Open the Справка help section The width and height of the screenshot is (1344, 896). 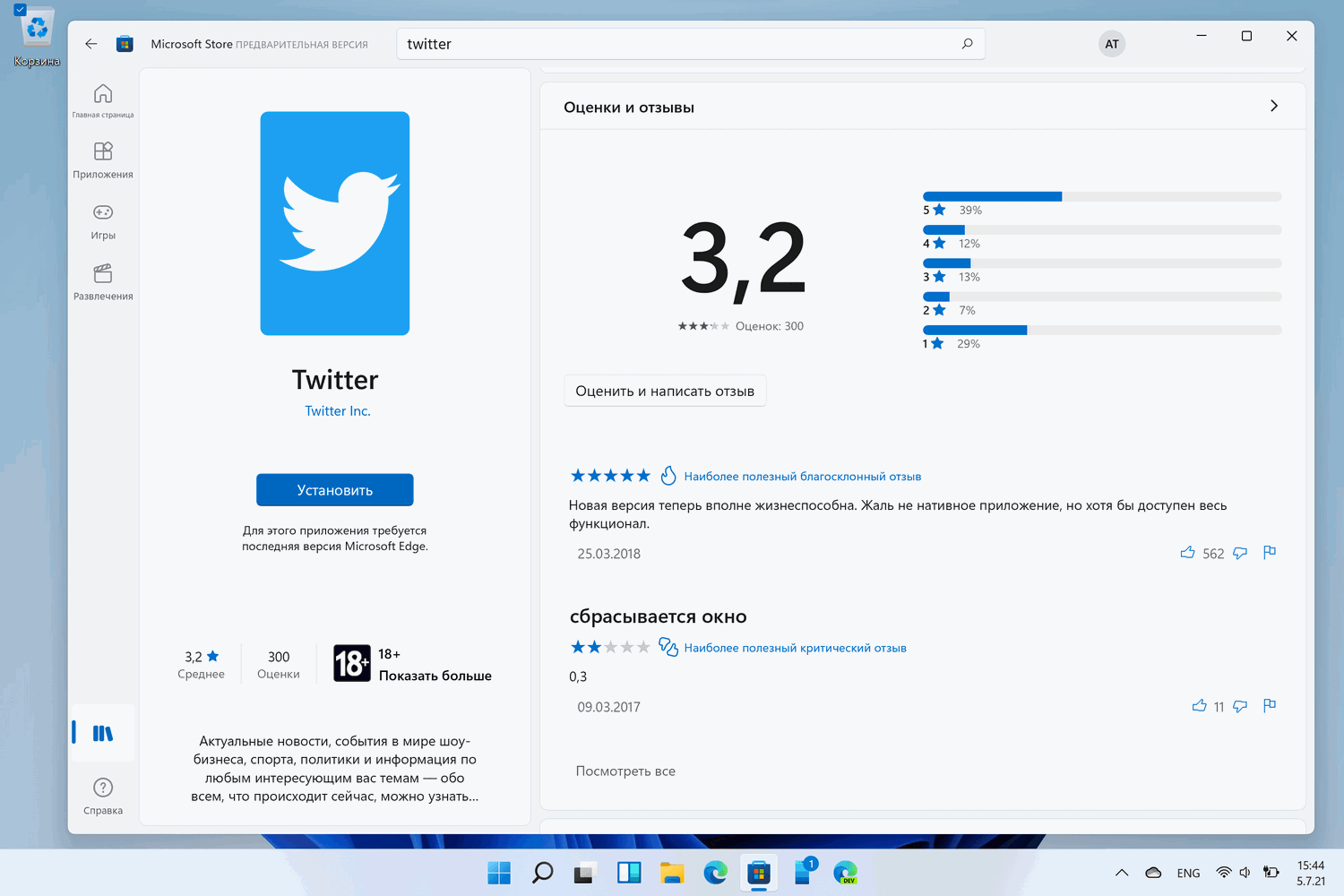point(103,796)
